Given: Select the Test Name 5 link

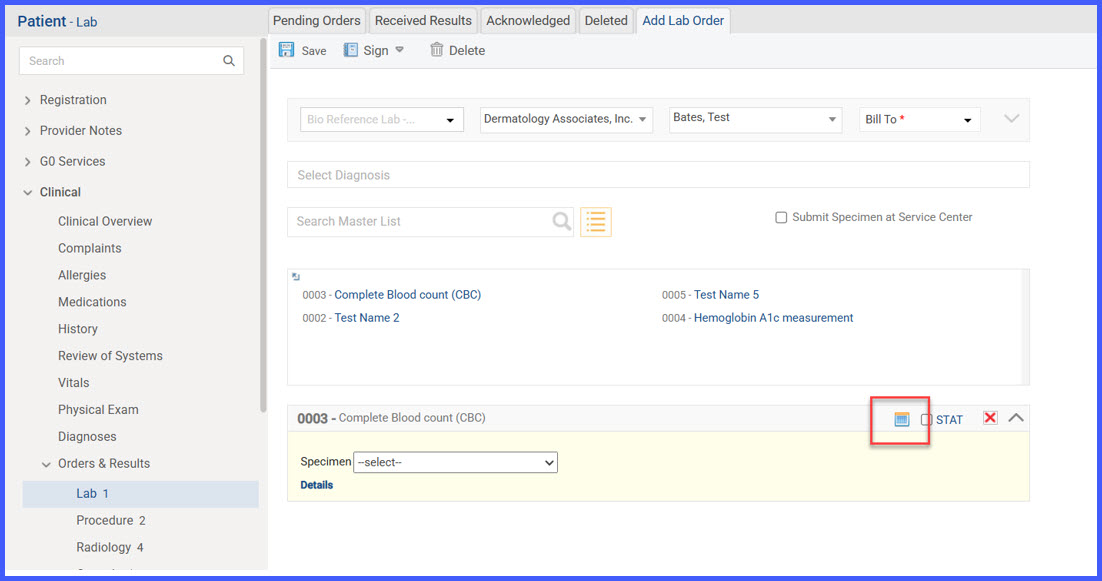Looking at the screenshot, I should [726, 294].
